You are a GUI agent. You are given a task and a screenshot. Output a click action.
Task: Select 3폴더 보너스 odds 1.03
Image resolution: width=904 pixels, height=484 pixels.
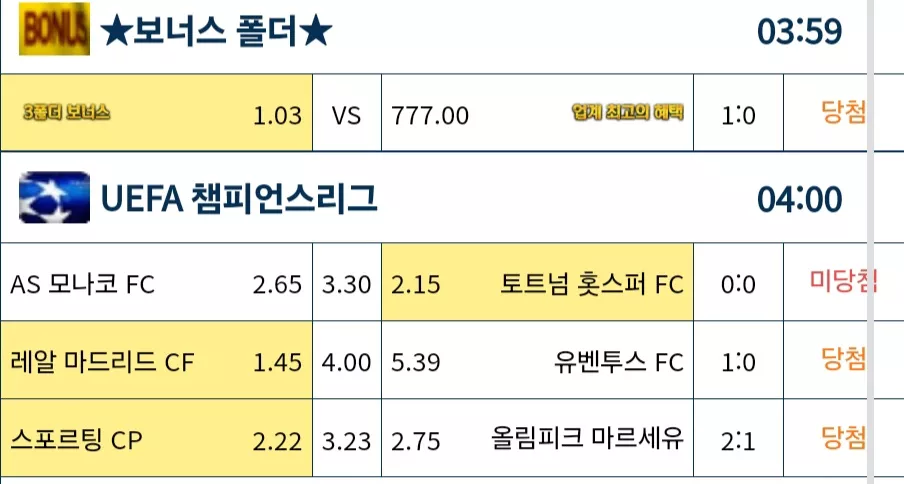pos(156,113)
